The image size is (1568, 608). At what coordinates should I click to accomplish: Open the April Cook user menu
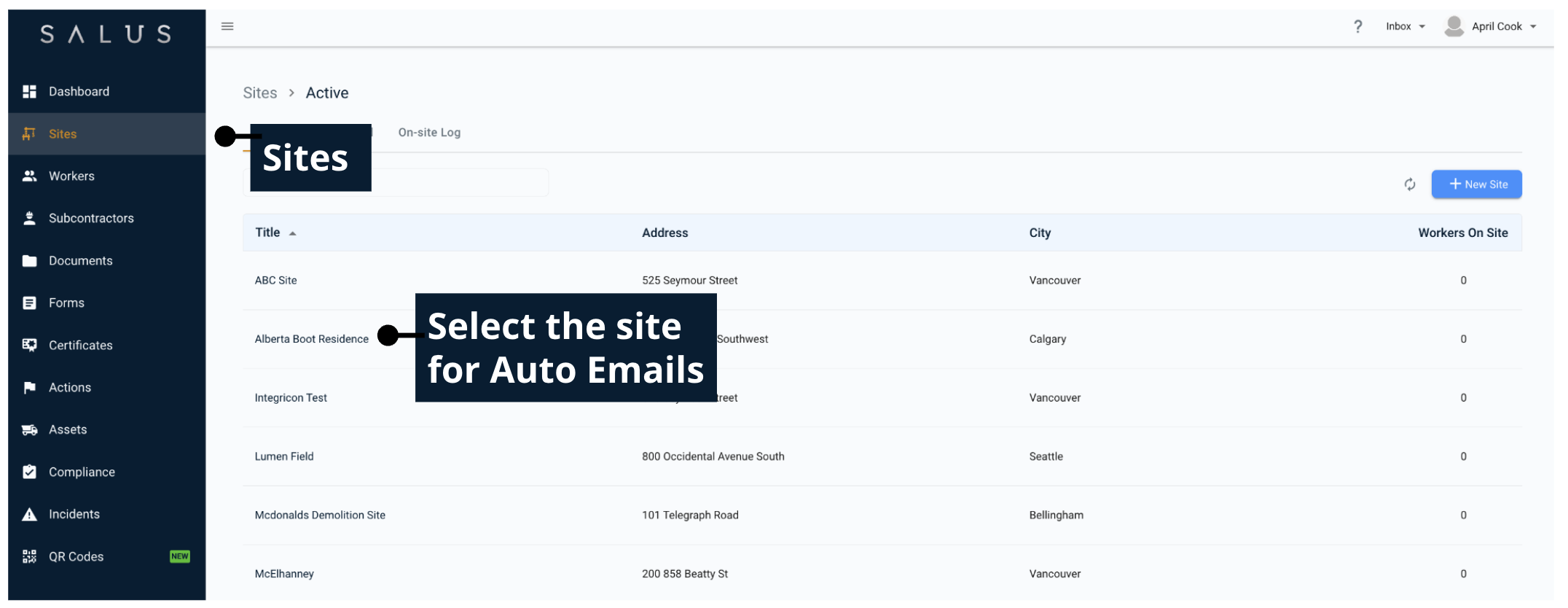pyautogui.click(x=1491, y=27)
